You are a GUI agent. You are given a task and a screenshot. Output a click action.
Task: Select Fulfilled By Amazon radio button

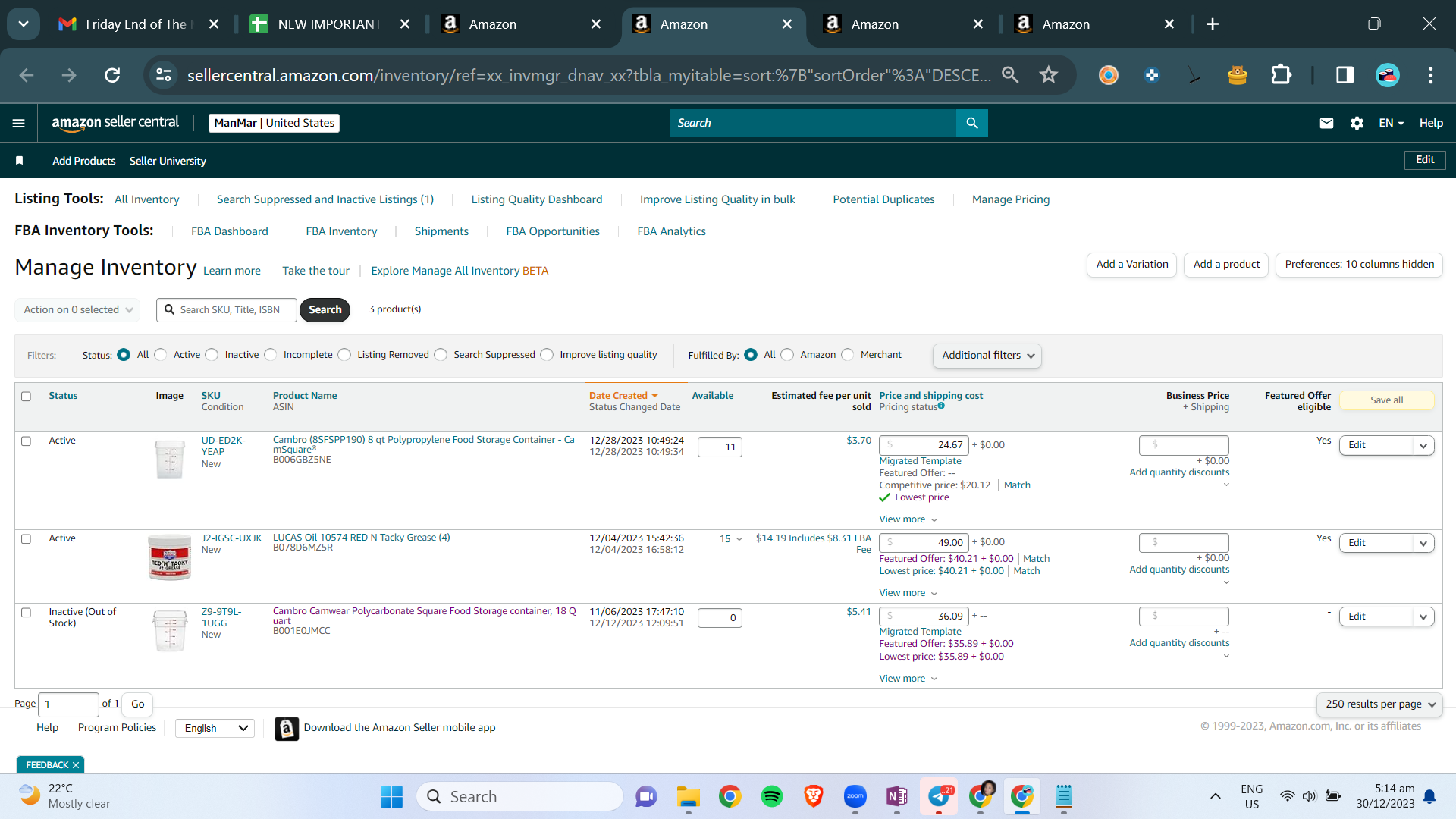click(x=787, y=355)
